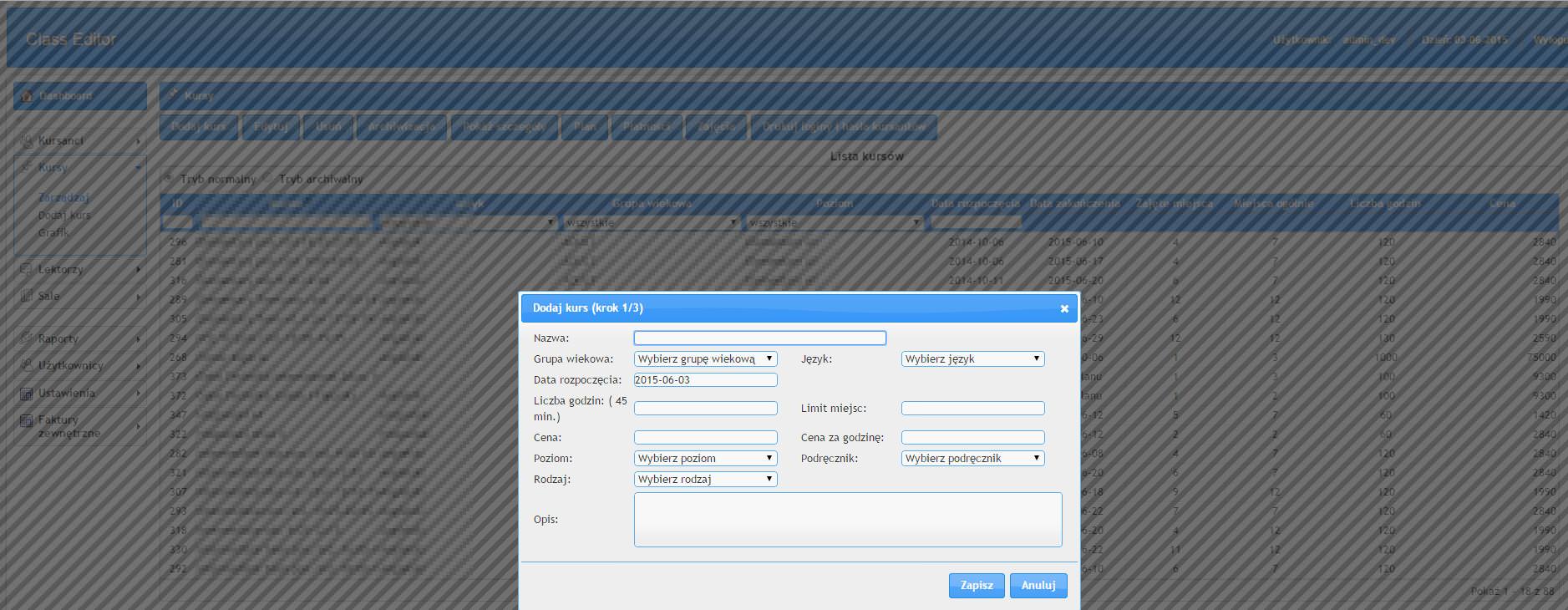
Task: Click the Kursanci icon in sidebar
Action: pos(28,140)
